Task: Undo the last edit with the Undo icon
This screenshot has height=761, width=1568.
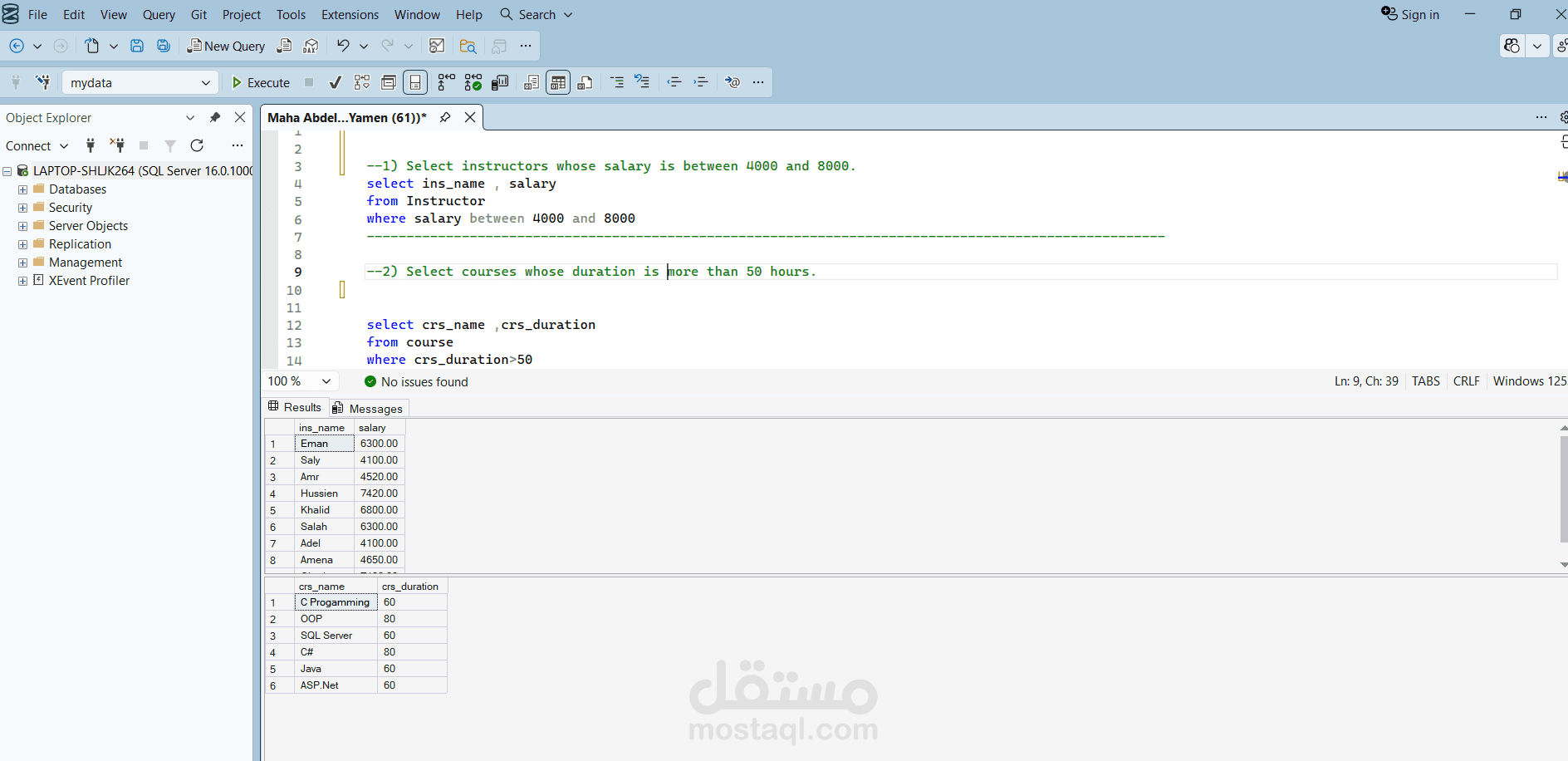Action: [343, 46]
